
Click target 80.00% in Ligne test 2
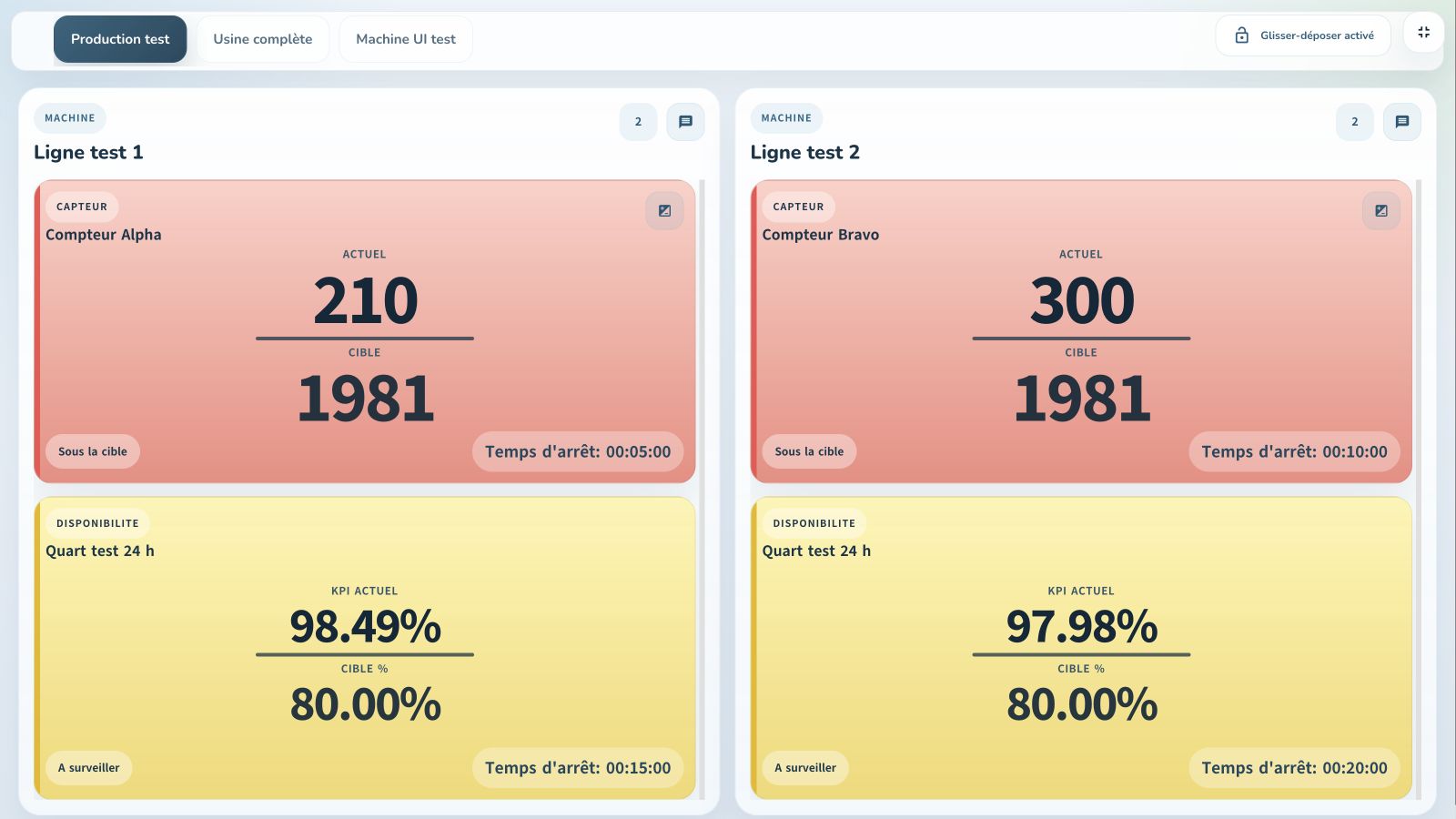point(1082,704)
